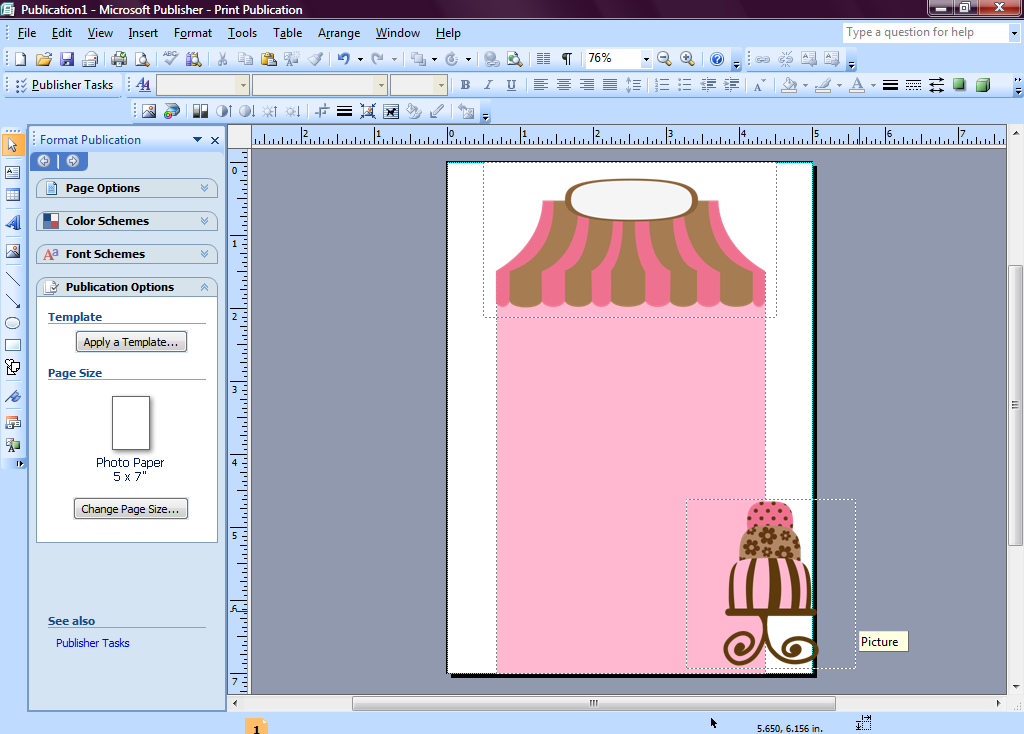
Task: Select the Text Box tool
Action: click(13, 171)
